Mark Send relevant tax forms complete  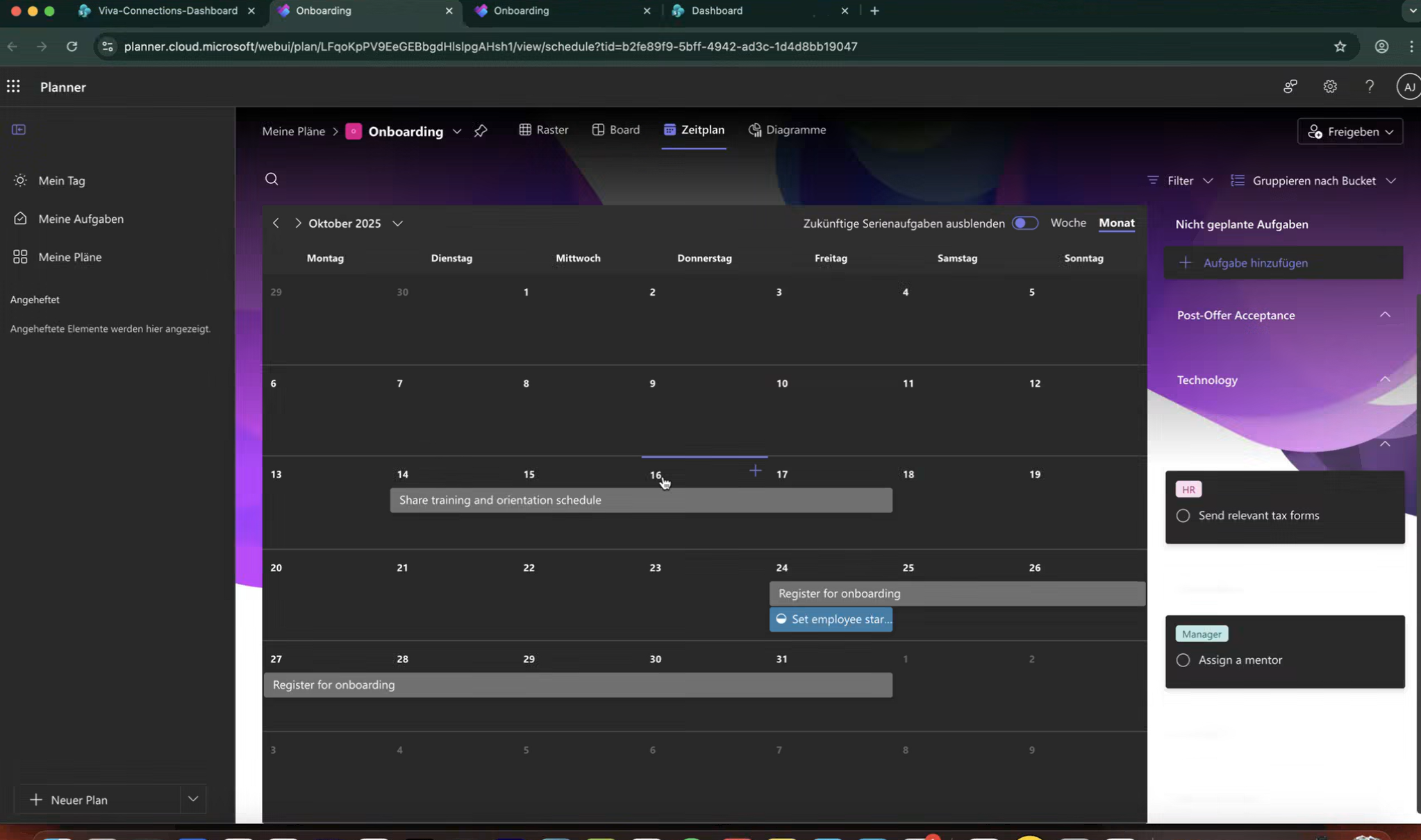[1183, 516]
